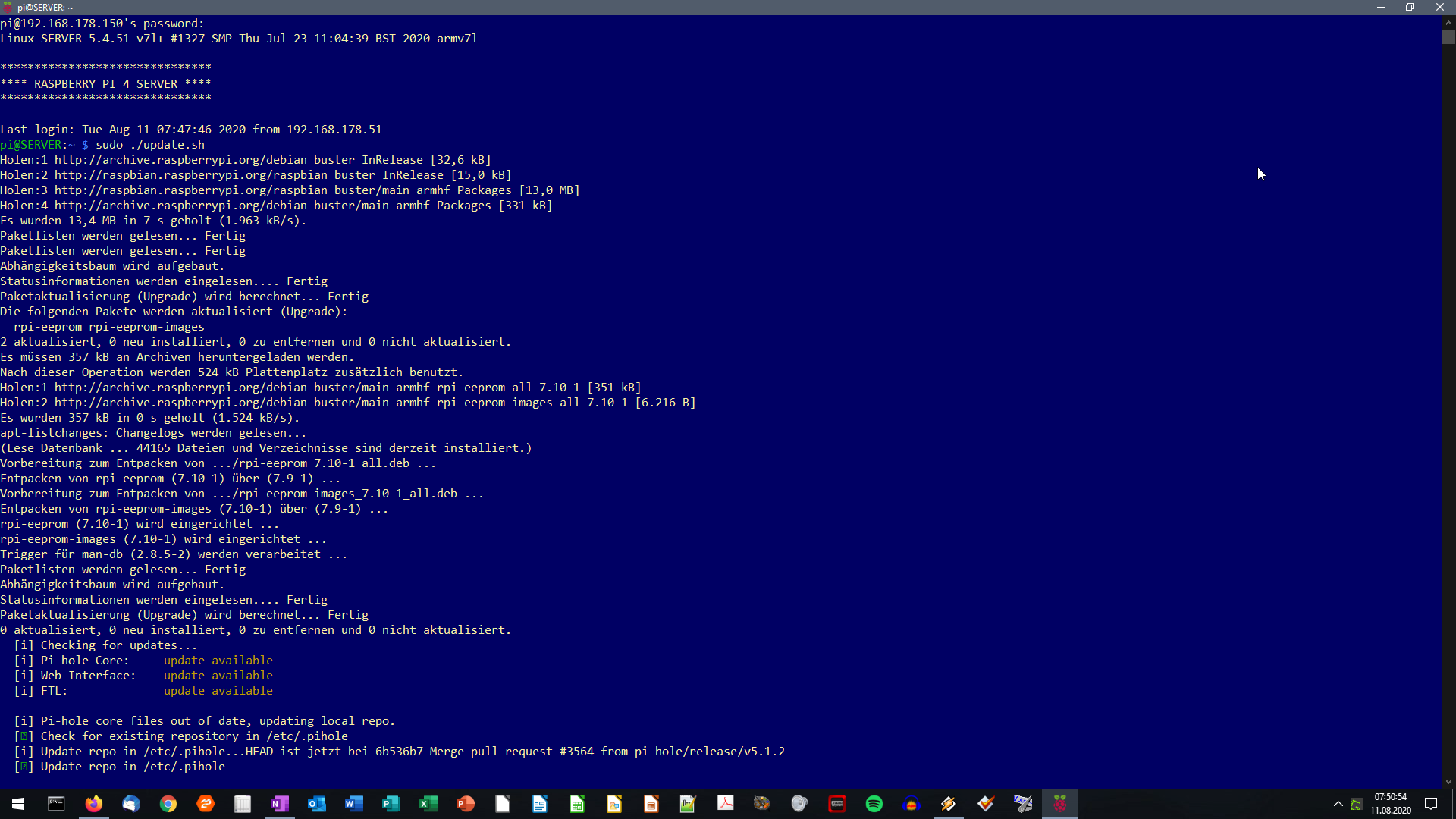Open Audacity from the taskbar
This screenshot has height=819, width=1456.
(911, 804)
